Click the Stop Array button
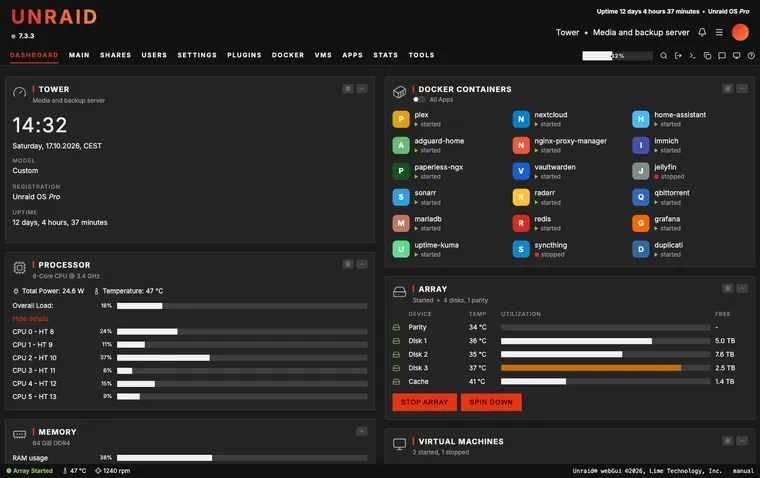760x478 pixels. pos(425,402)
